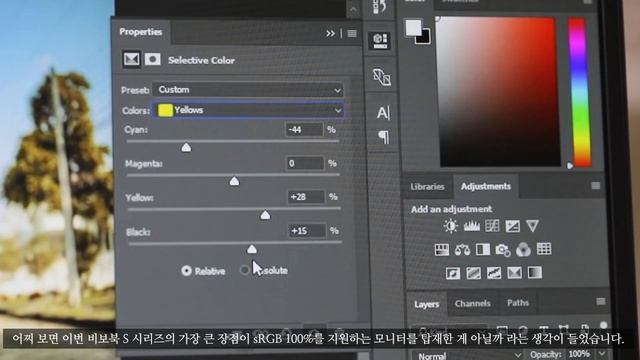Add a Selective Color adjustment from Adjustments panel
This screenshot has height=360, width=640.
pyautogui.click(x=514, y=272)
